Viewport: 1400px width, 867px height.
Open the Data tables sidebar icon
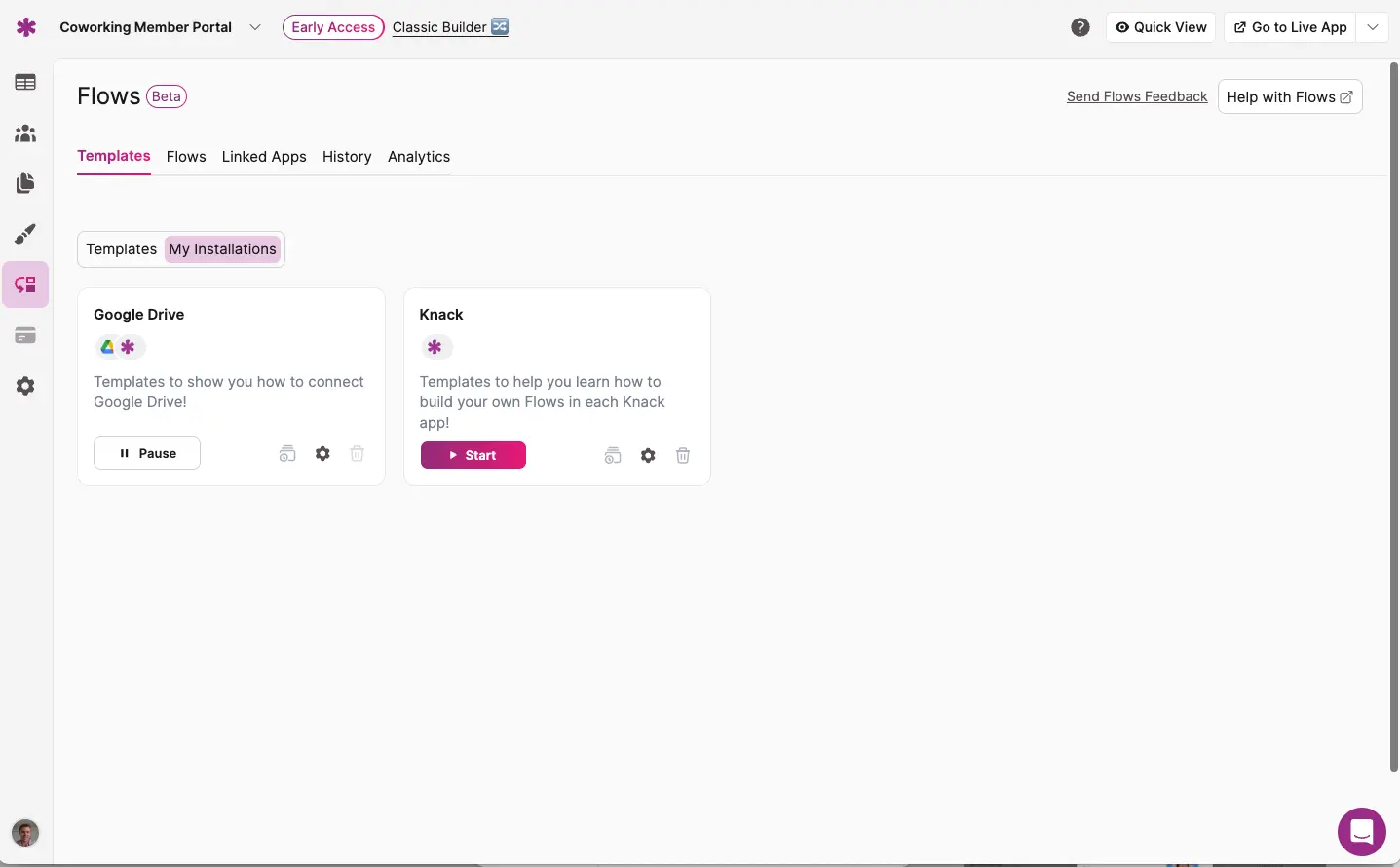(x=25, y=83)
